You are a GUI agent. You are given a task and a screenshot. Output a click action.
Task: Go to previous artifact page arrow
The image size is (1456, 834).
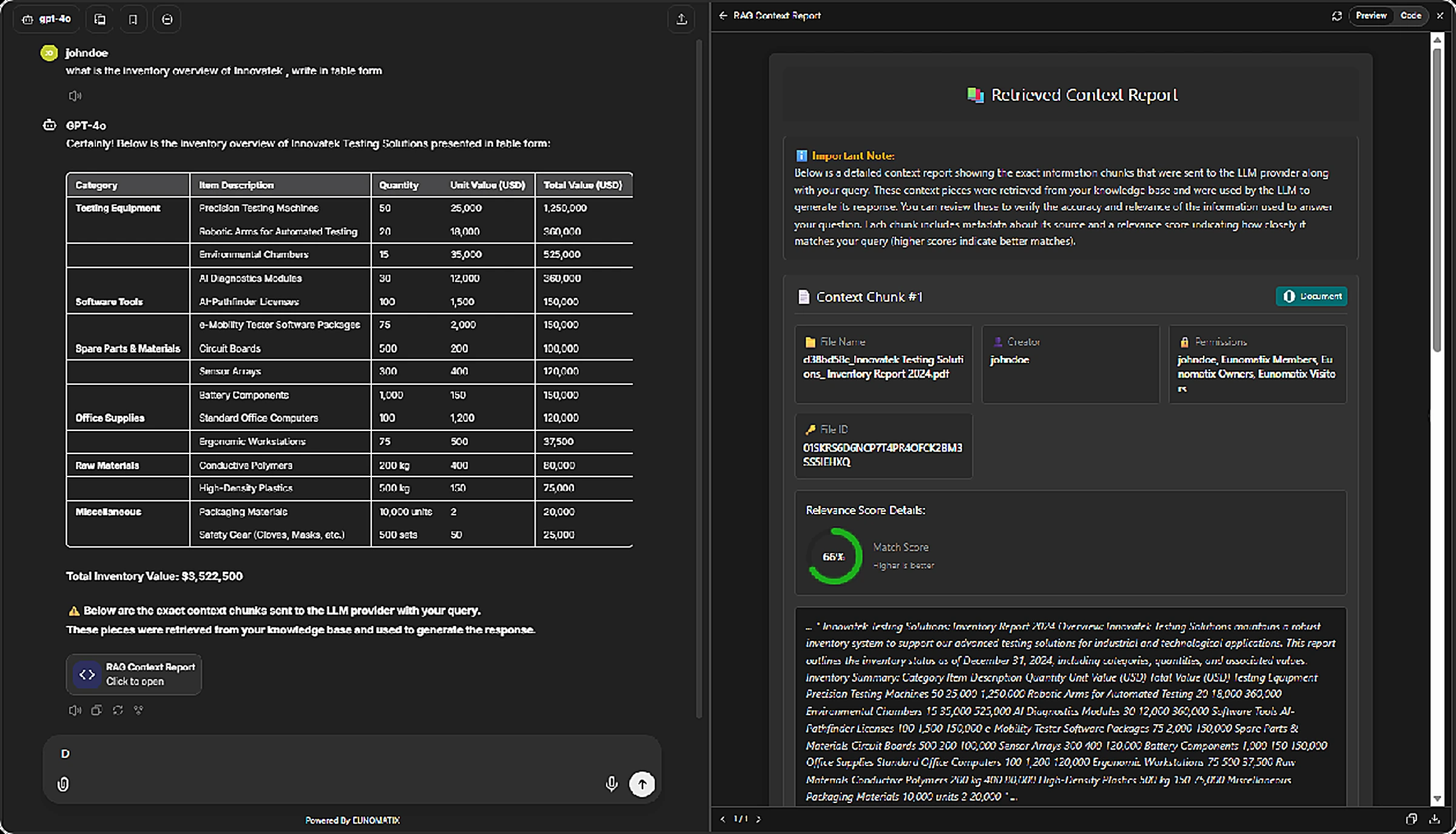(x=722, y=819)
